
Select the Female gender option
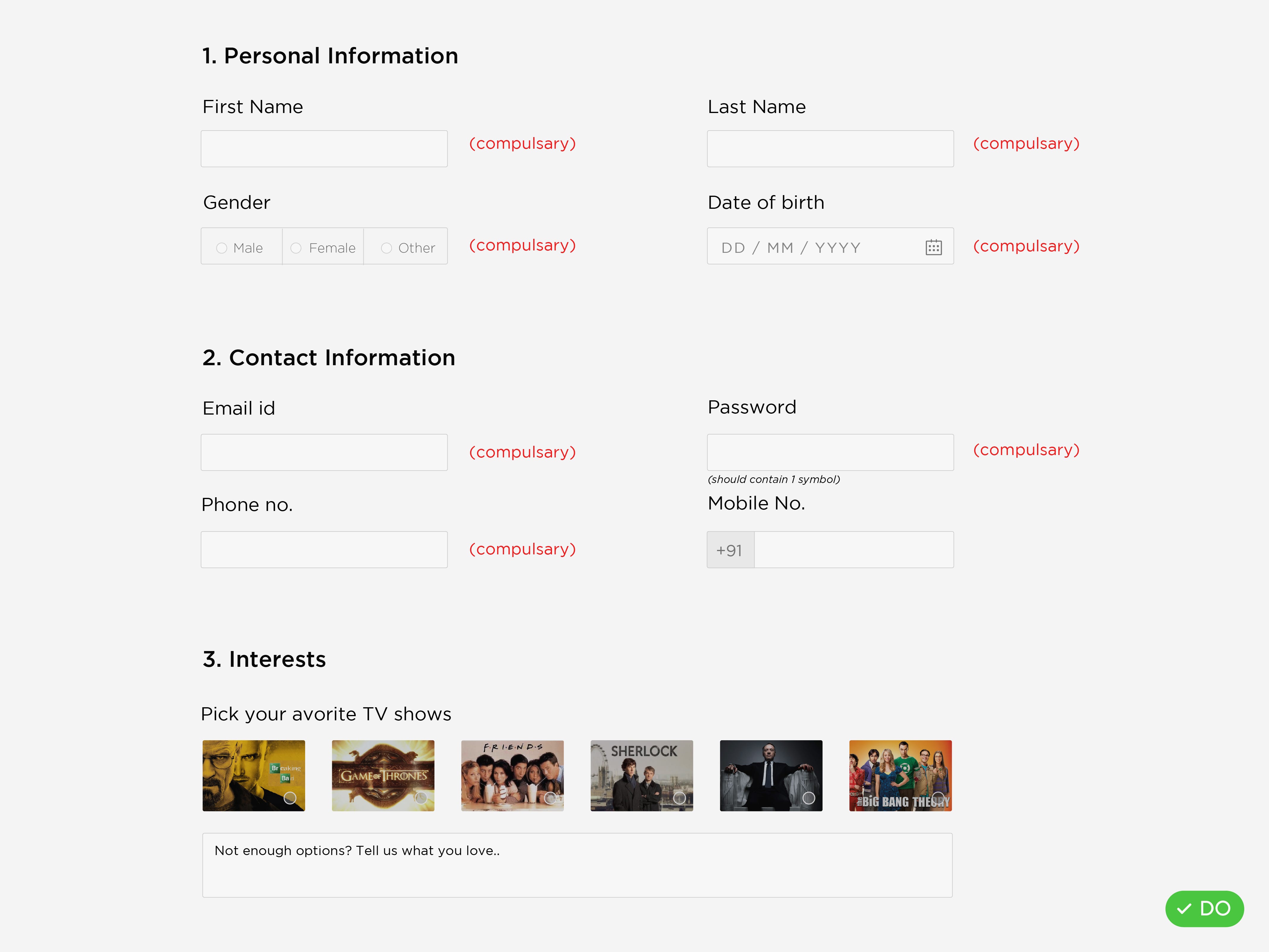click(x=296, y=247)
